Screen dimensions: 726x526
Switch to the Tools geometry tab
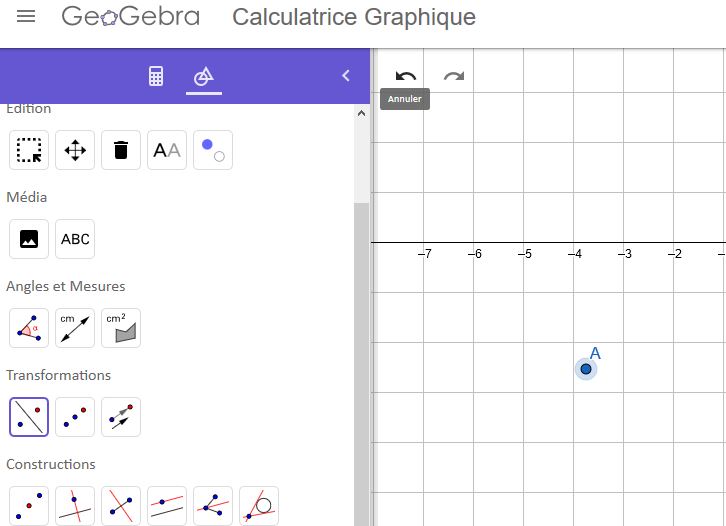(204, 76)
